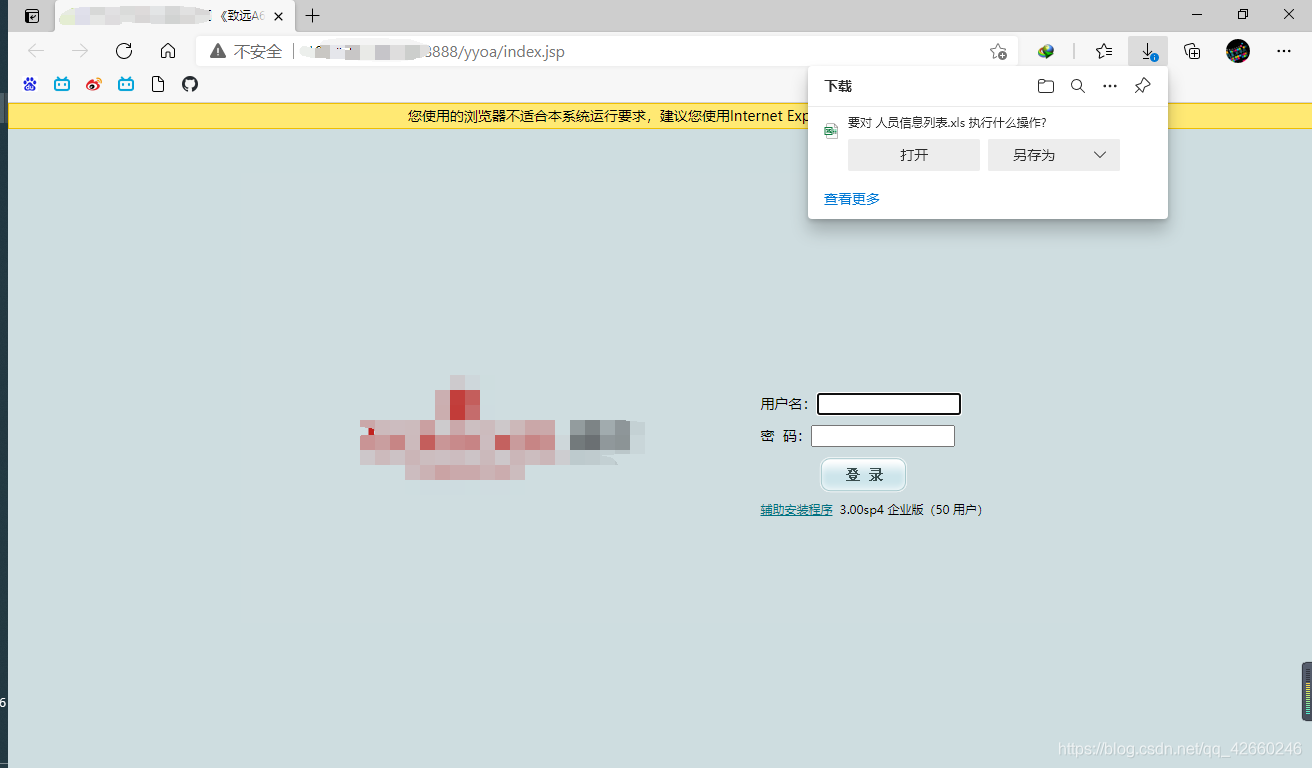Open the collections button

[1192, 51]
